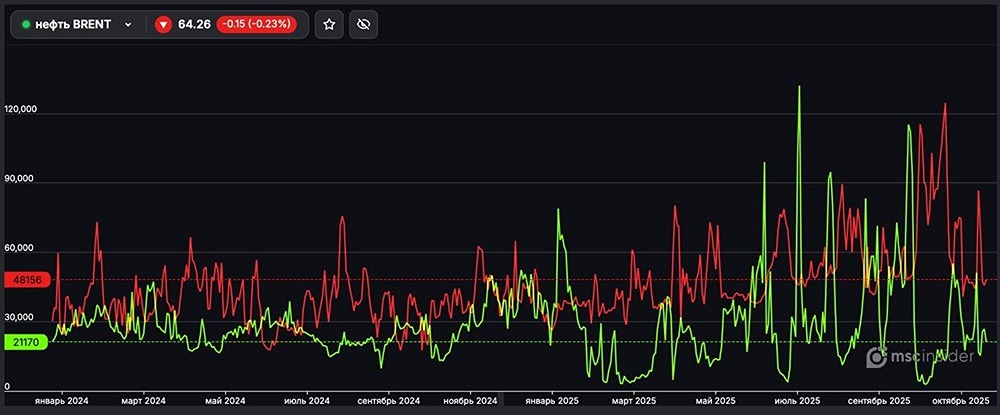Click the star favorite icon
Screen dimensions: 1000x415
click(x=329, y=24)
